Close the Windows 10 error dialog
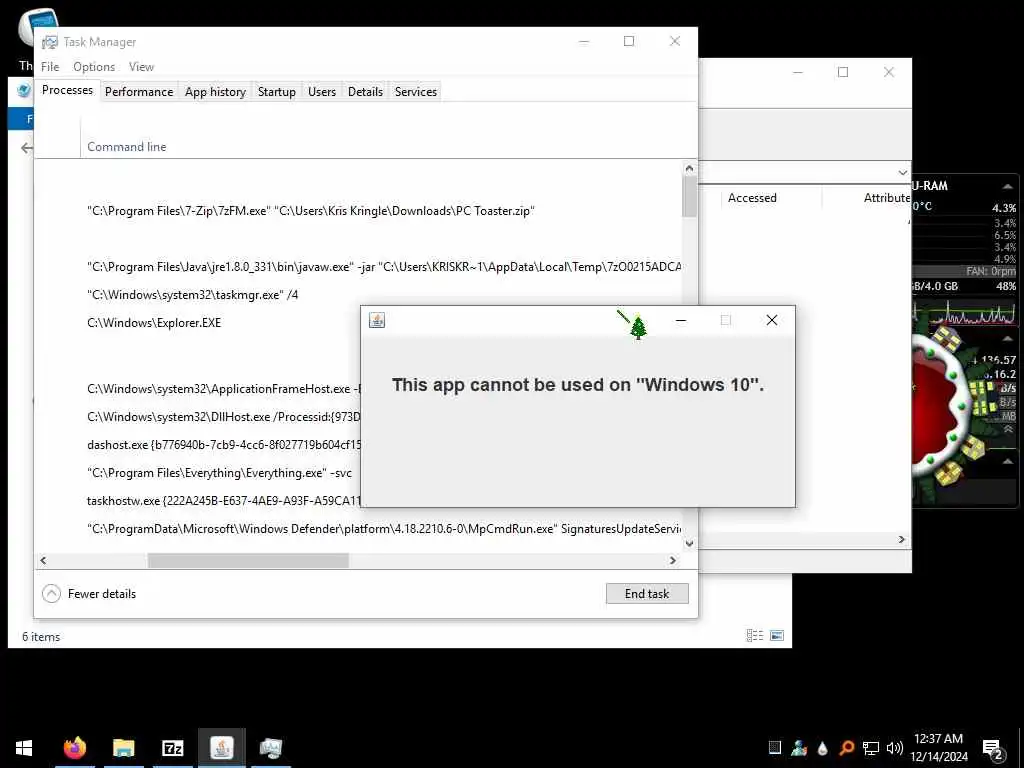 tap(771, 320)
